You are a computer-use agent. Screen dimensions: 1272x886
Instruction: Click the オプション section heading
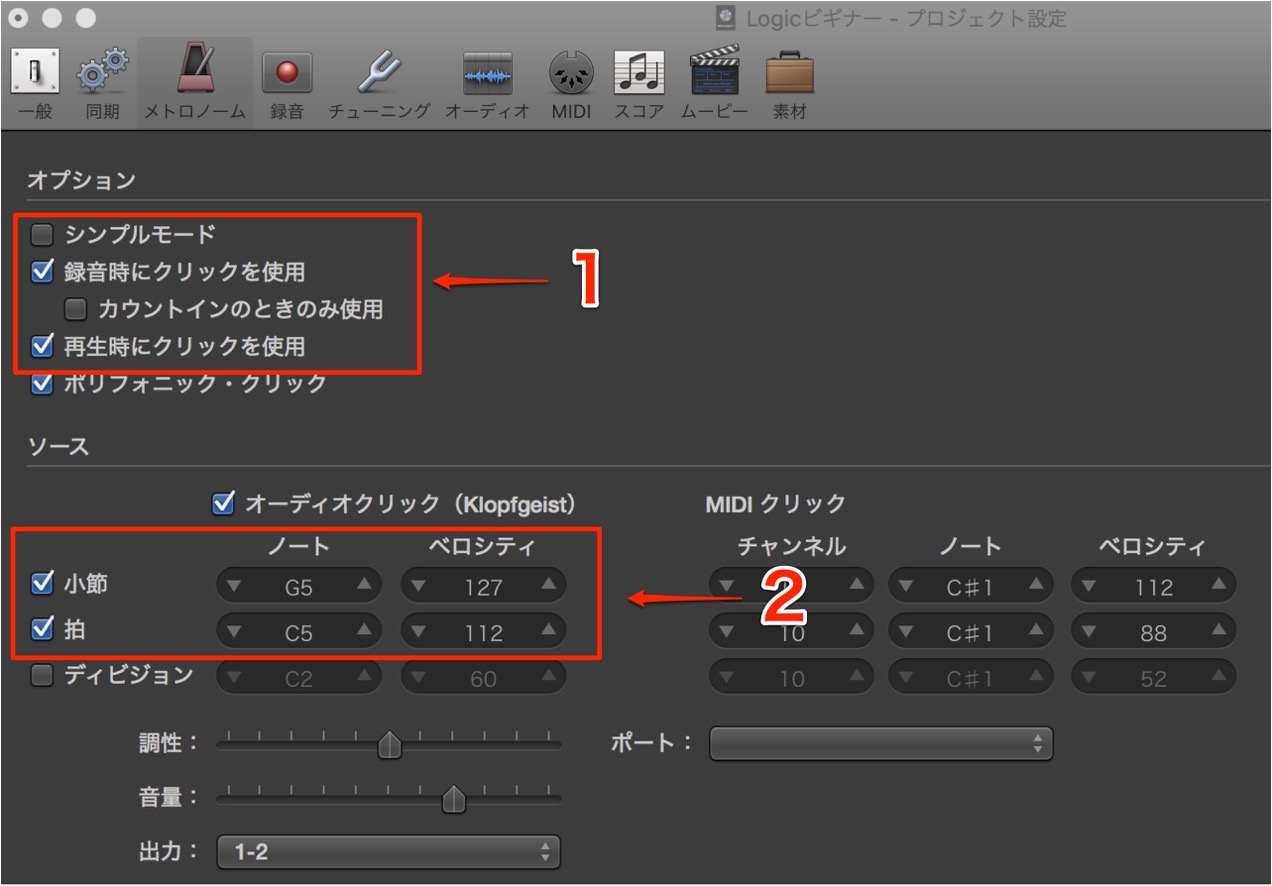pos(81,181)
